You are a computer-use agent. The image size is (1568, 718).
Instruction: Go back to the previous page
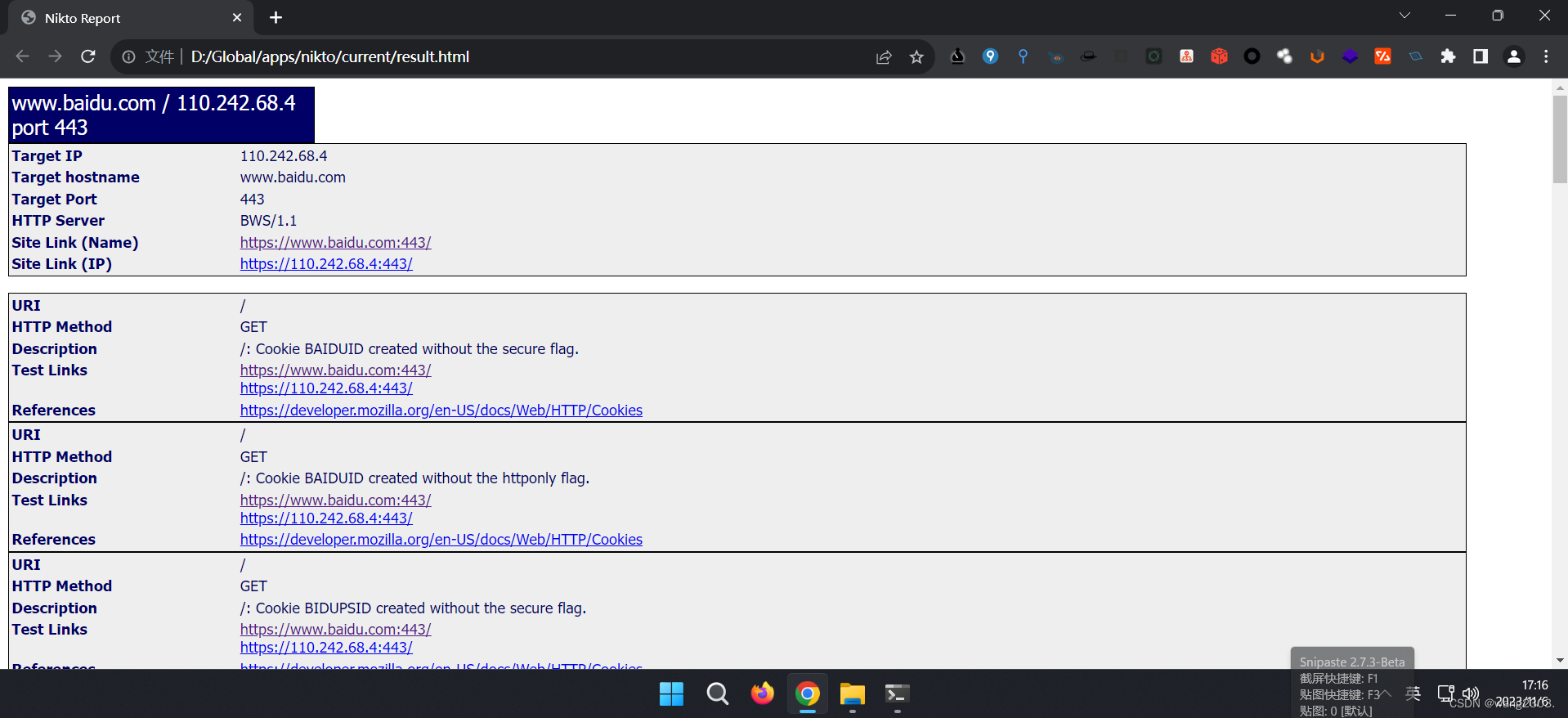23,56
